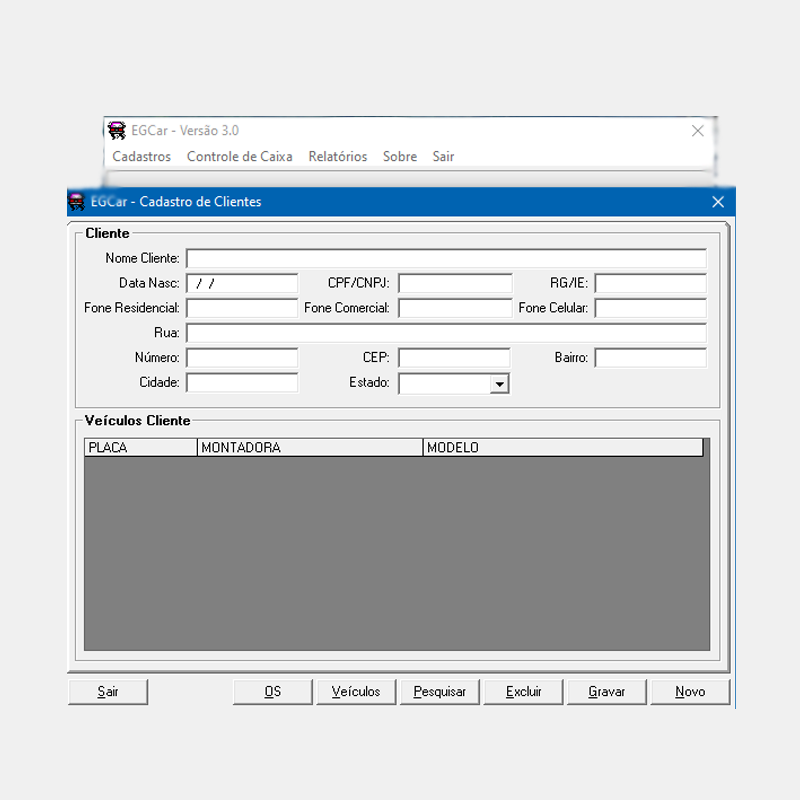
Task: Open the Controle de Caixa menu
Action: (239, 157)
